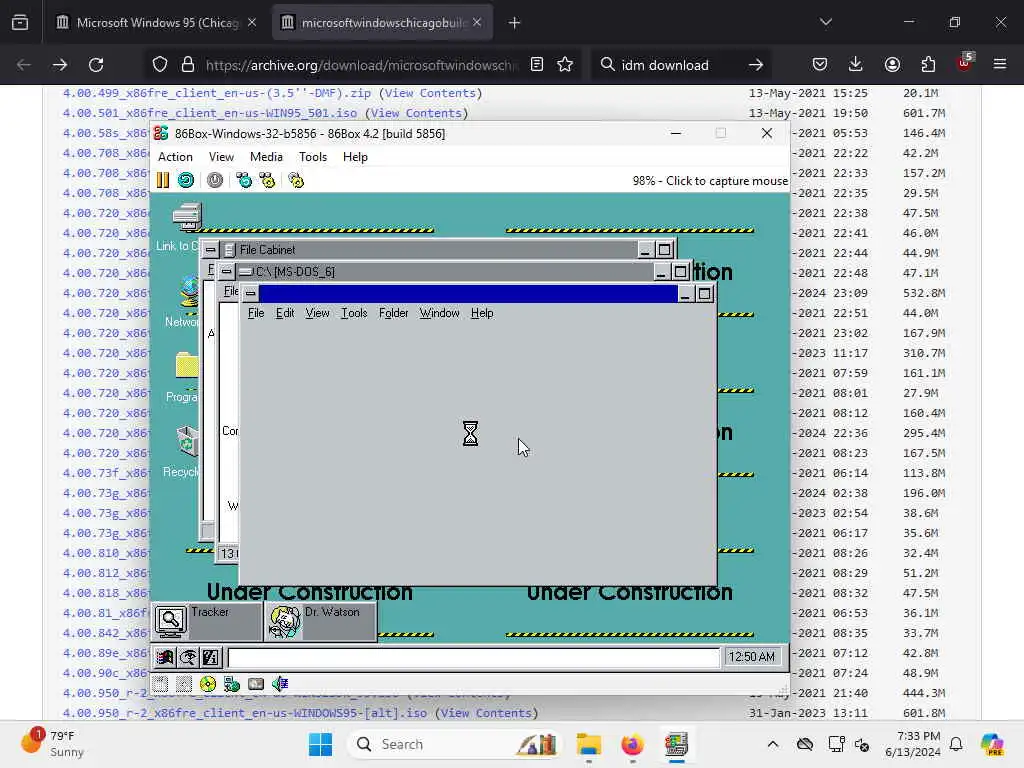Click the network status icon in 86Box

coord(232,684)
